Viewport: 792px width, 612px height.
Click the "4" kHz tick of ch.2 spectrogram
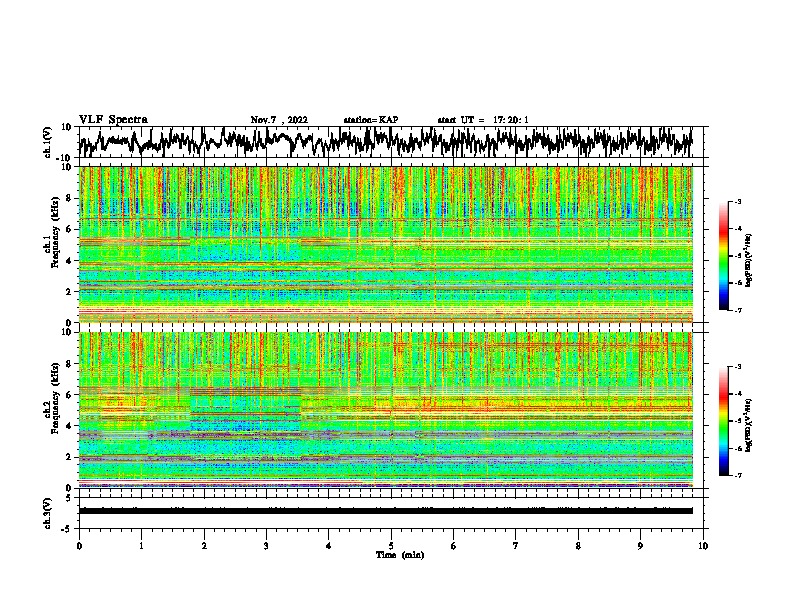(71, 426)
